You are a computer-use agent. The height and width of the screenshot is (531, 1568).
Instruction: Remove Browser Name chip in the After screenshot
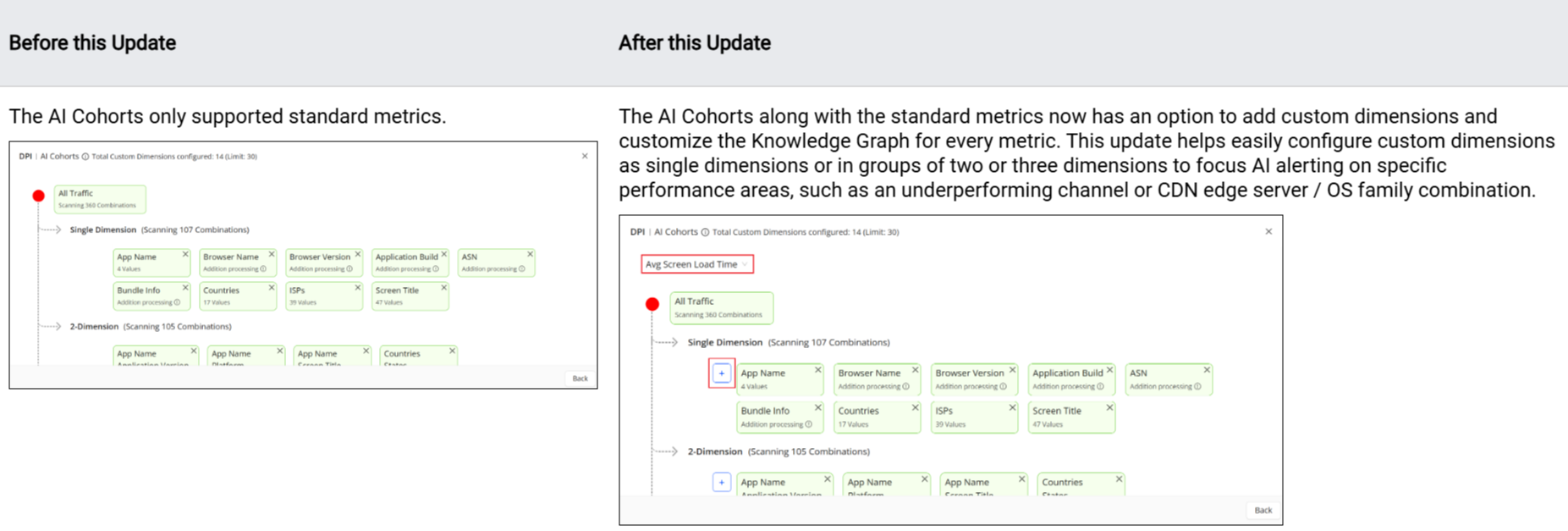915,370
